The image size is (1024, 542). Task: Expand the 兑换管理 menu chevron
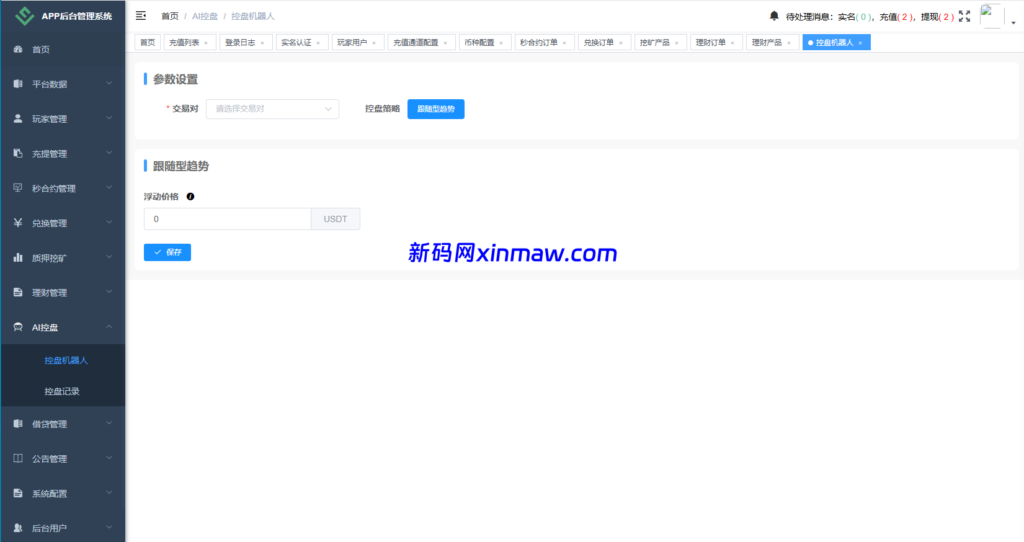[109, 222]
